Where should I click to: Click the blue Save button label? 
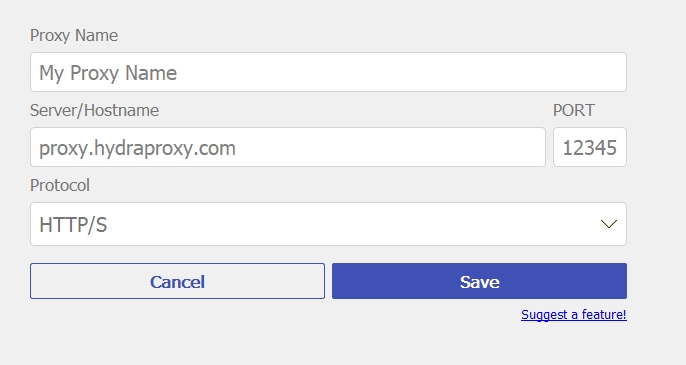tap(480, 282)
